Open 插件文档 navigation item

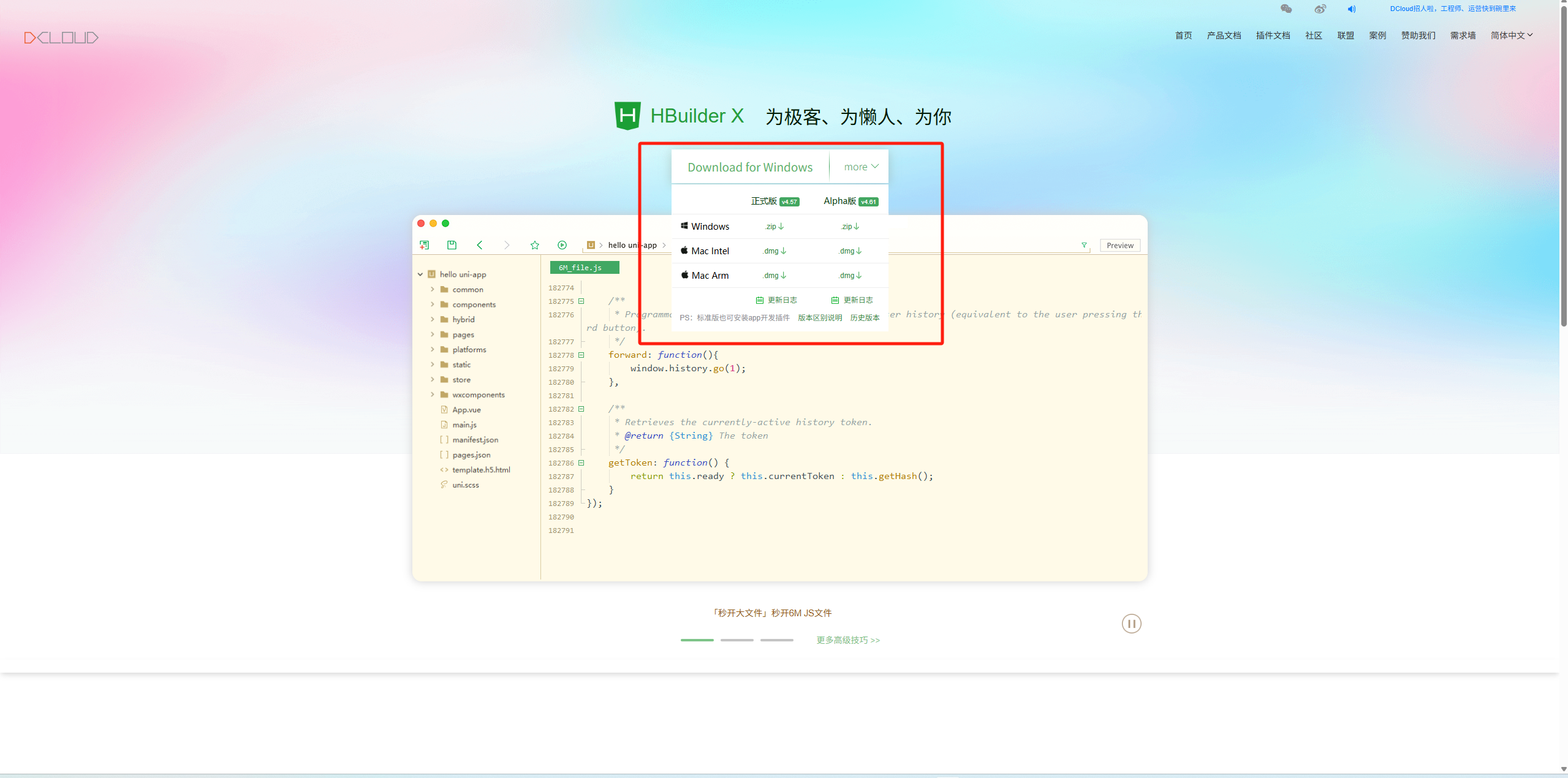coord(1273,36)
